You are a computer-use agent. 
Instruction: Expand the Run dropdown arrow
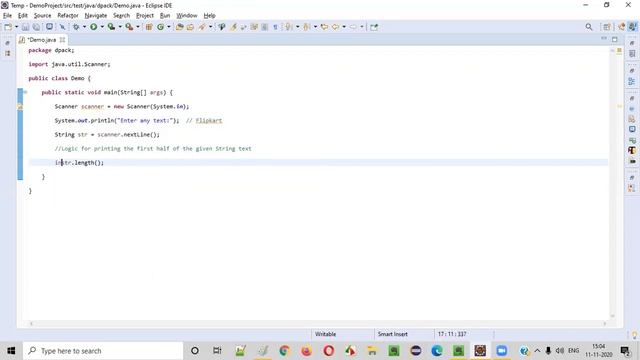[102, 27]
